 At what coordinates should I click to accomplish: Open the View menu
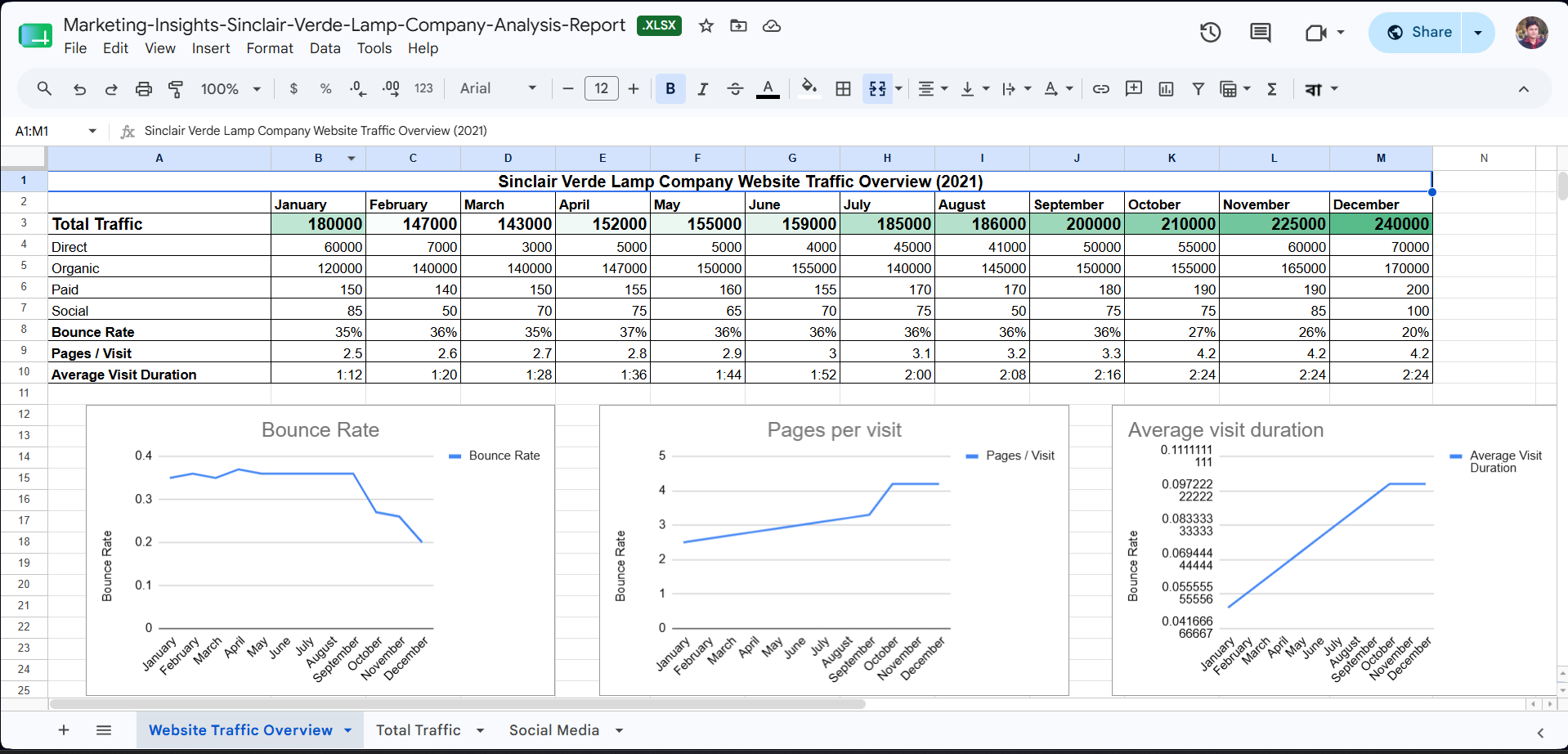160,48
